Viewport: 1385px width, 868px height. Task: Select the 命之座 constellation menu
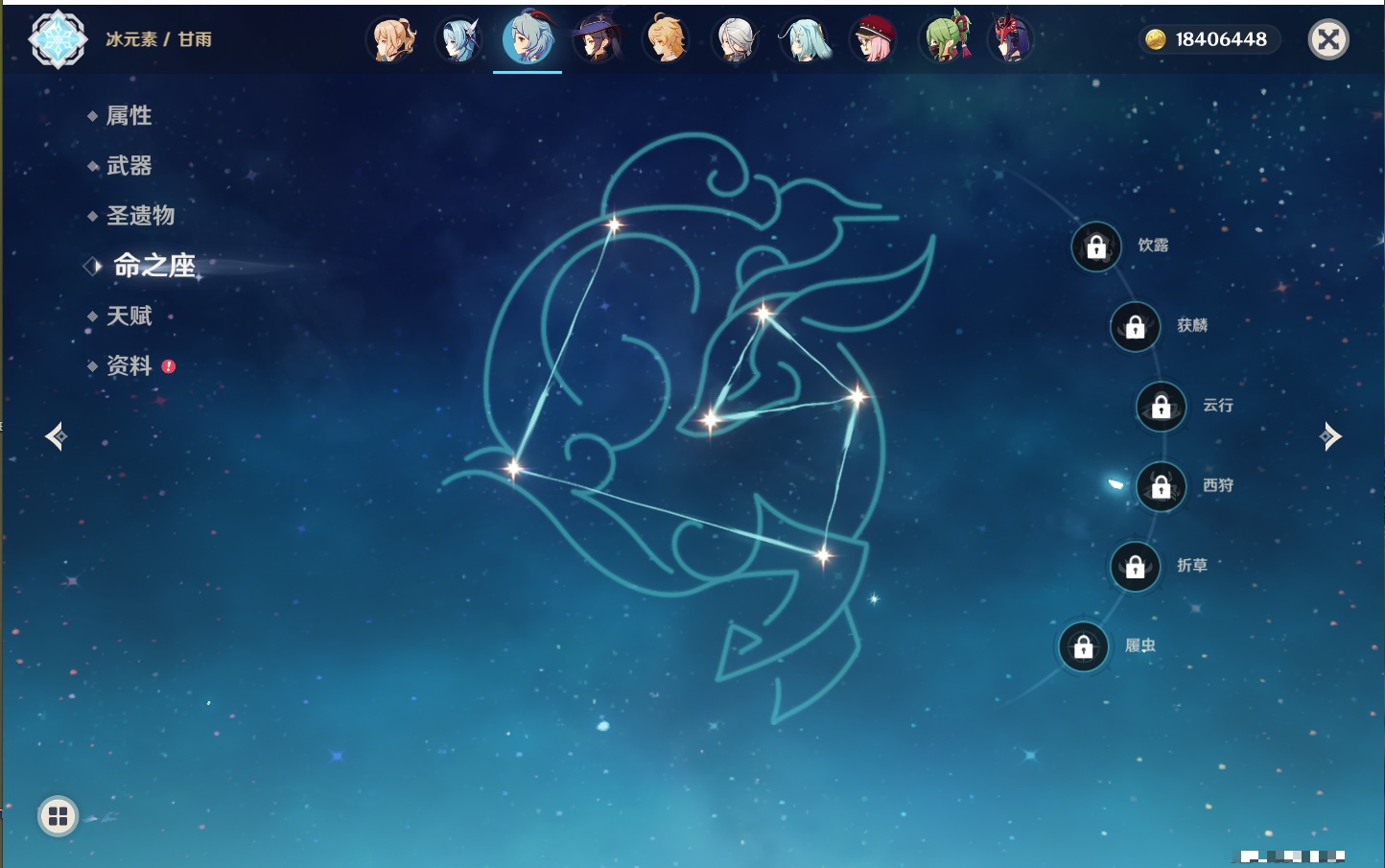tap(154, 266)
